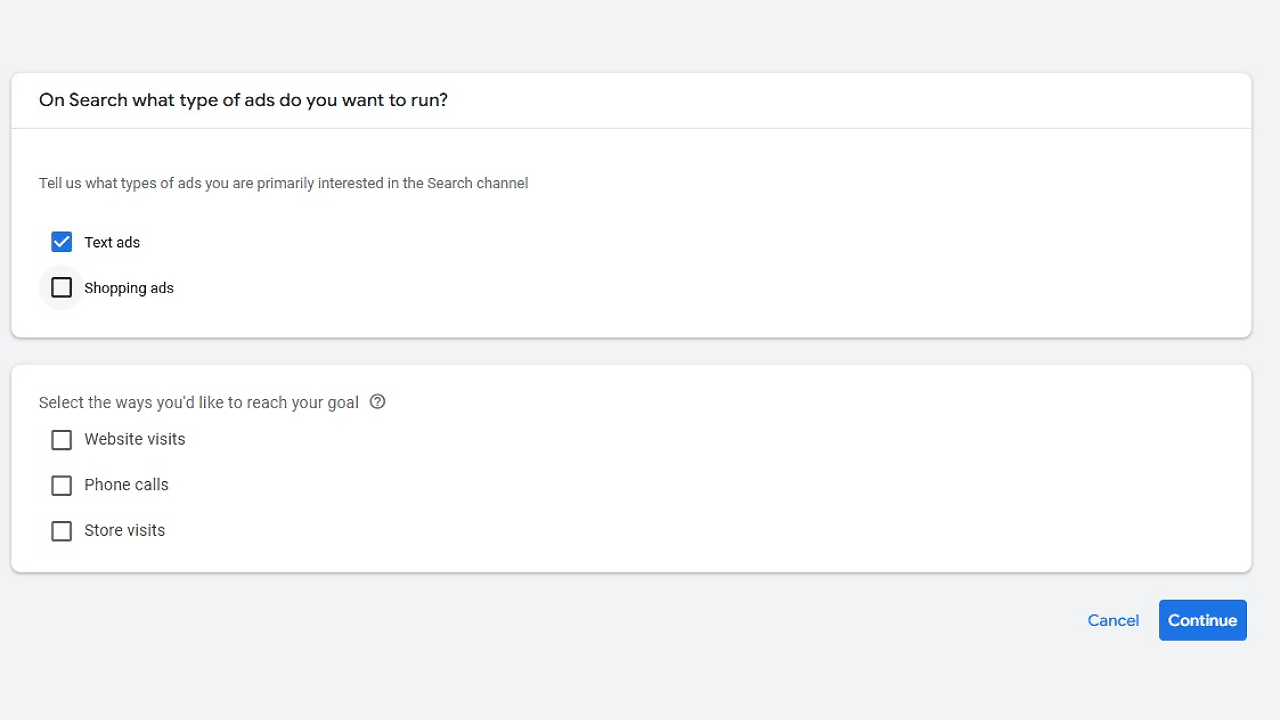Tick the Website visits checkbox
Screen dimensions: 1280x720
click(62, 440)
